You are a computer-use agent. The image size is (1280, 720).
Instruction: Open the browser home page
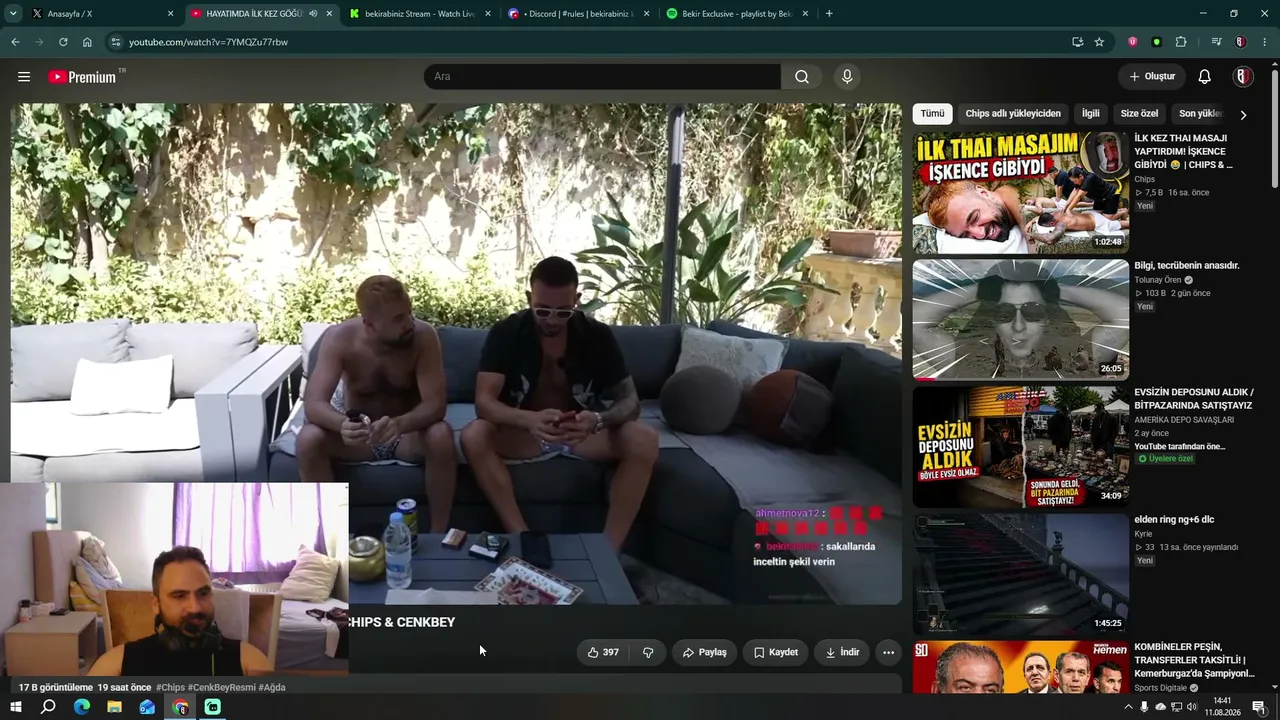[87, 42]
